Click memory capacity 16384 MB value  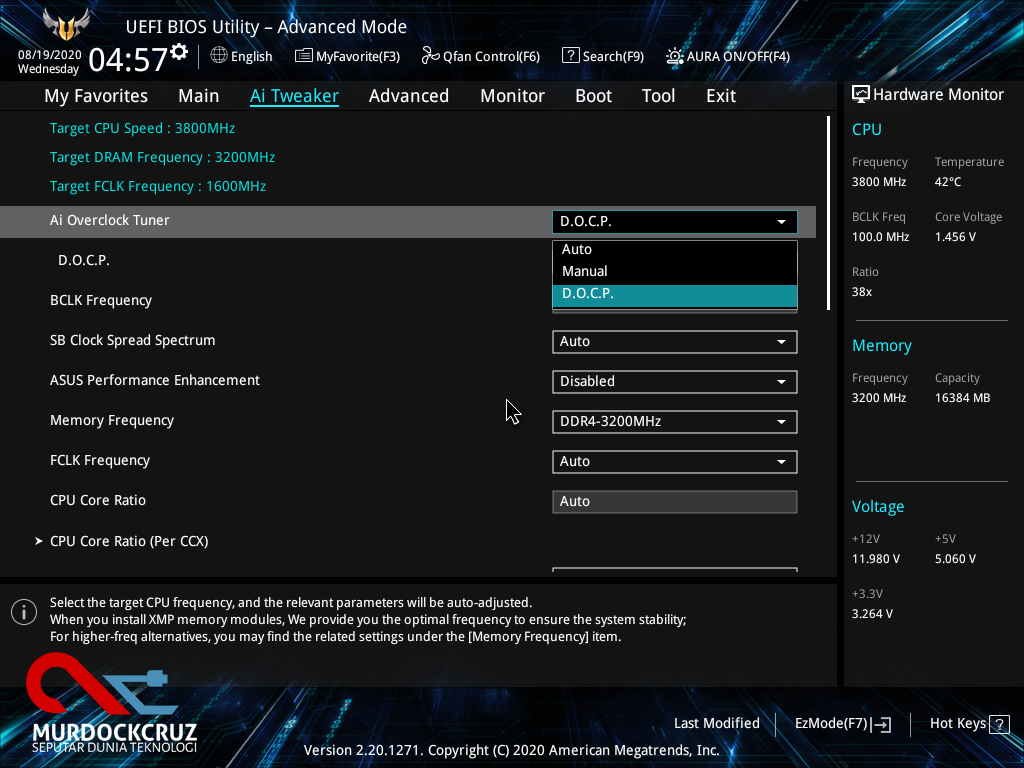[x=963, y=398]
